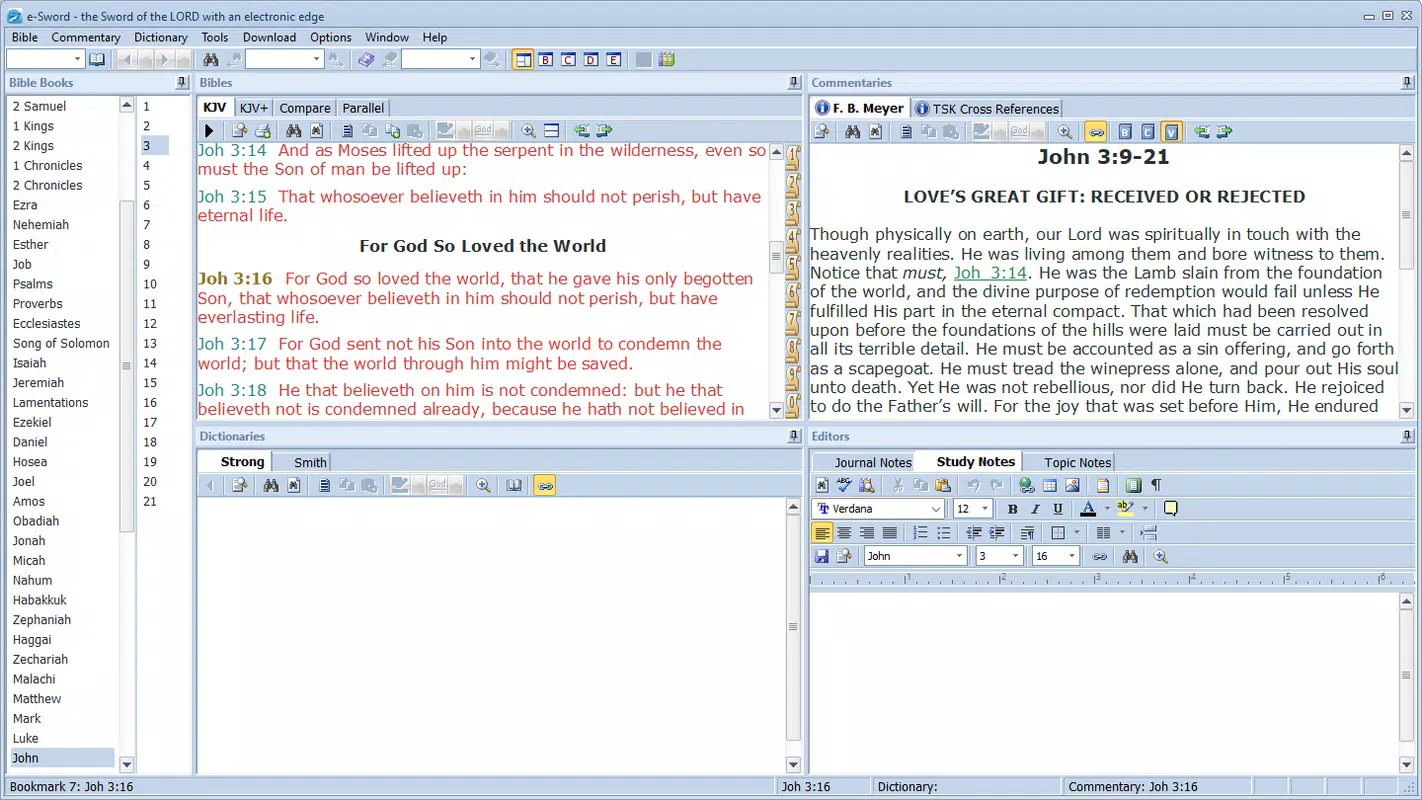Click the zoom magnifier in Commentaries toolbar
This screenshot has height=800, width=1422.
[x=1065, y=131]
